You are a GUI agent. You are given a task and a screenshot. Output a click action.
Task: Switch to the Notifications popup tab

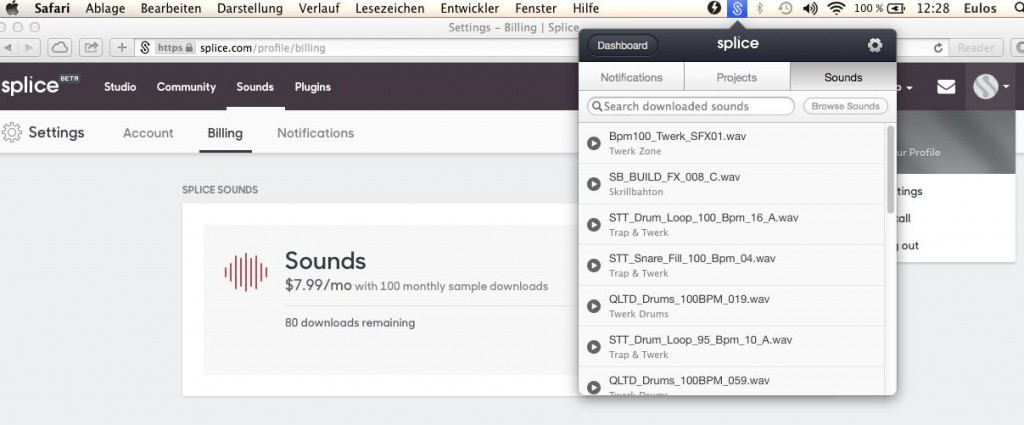click(x=631, y=77)
